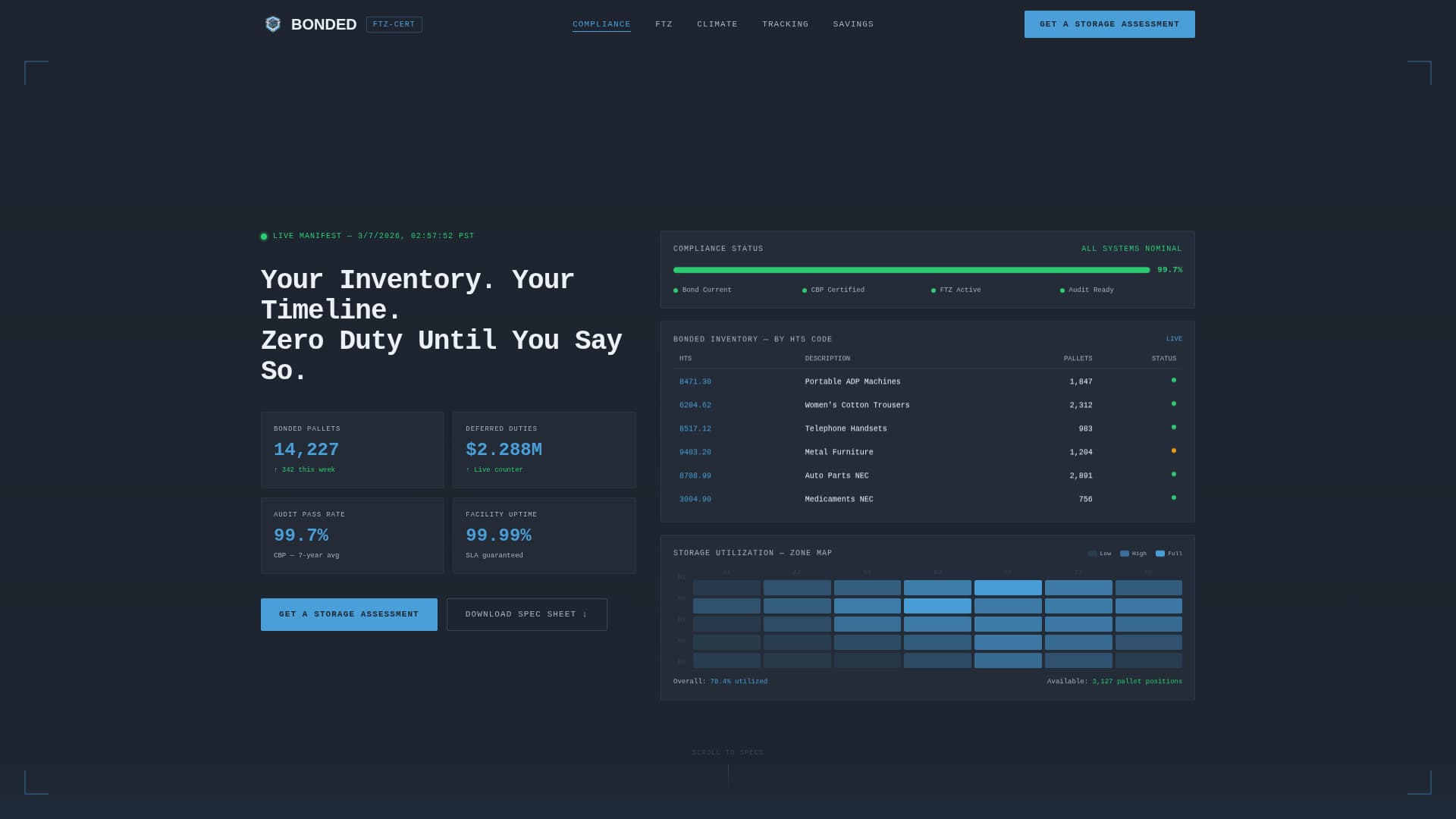Toggle the Full legend swatch in zone map
Image resolution: width=1456 pixels, height=819 pixels.
[1159, 553]
